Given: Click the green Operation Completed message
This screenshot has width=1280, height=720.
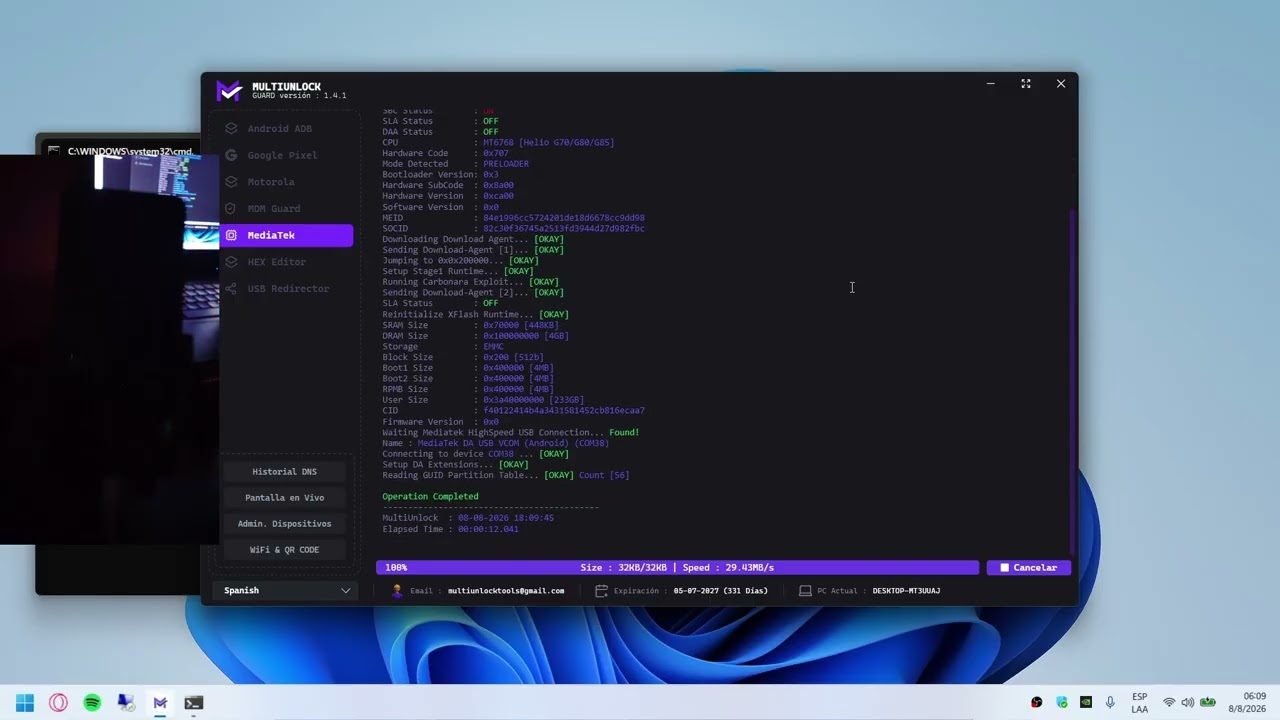Looking at the screenshot, I should point(430,497).
